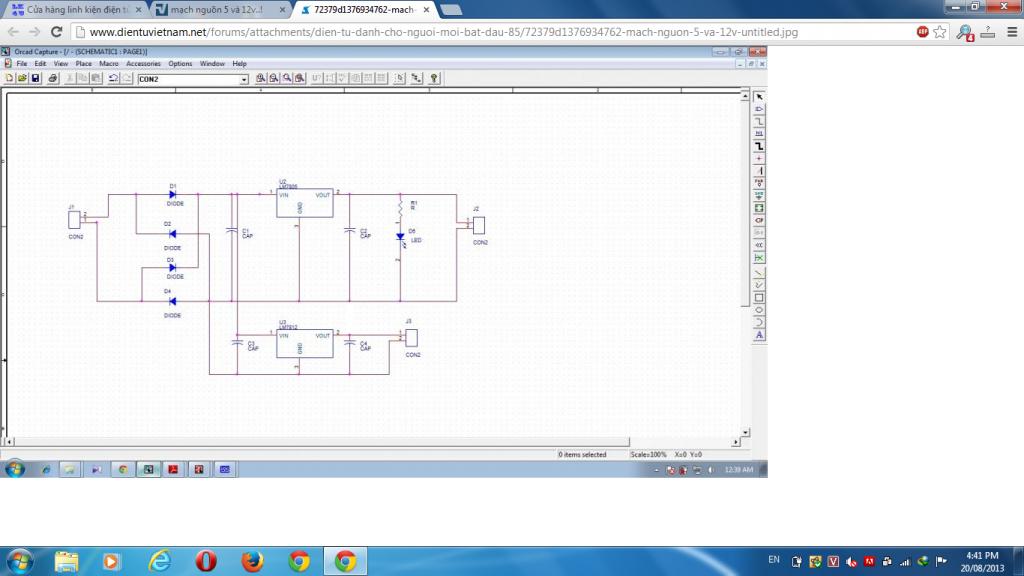Choose the Place Part tool
This screenshot has width=1024, height=576.
(759, 109)
